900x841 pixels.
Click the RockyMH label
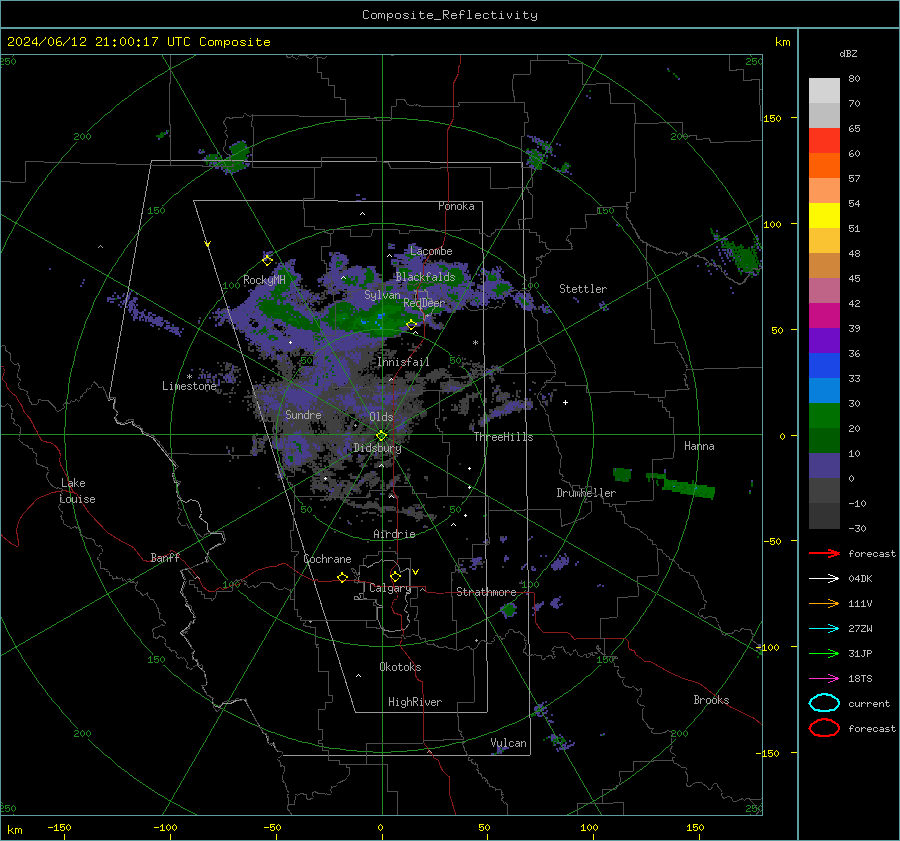[x=264, y=280]
